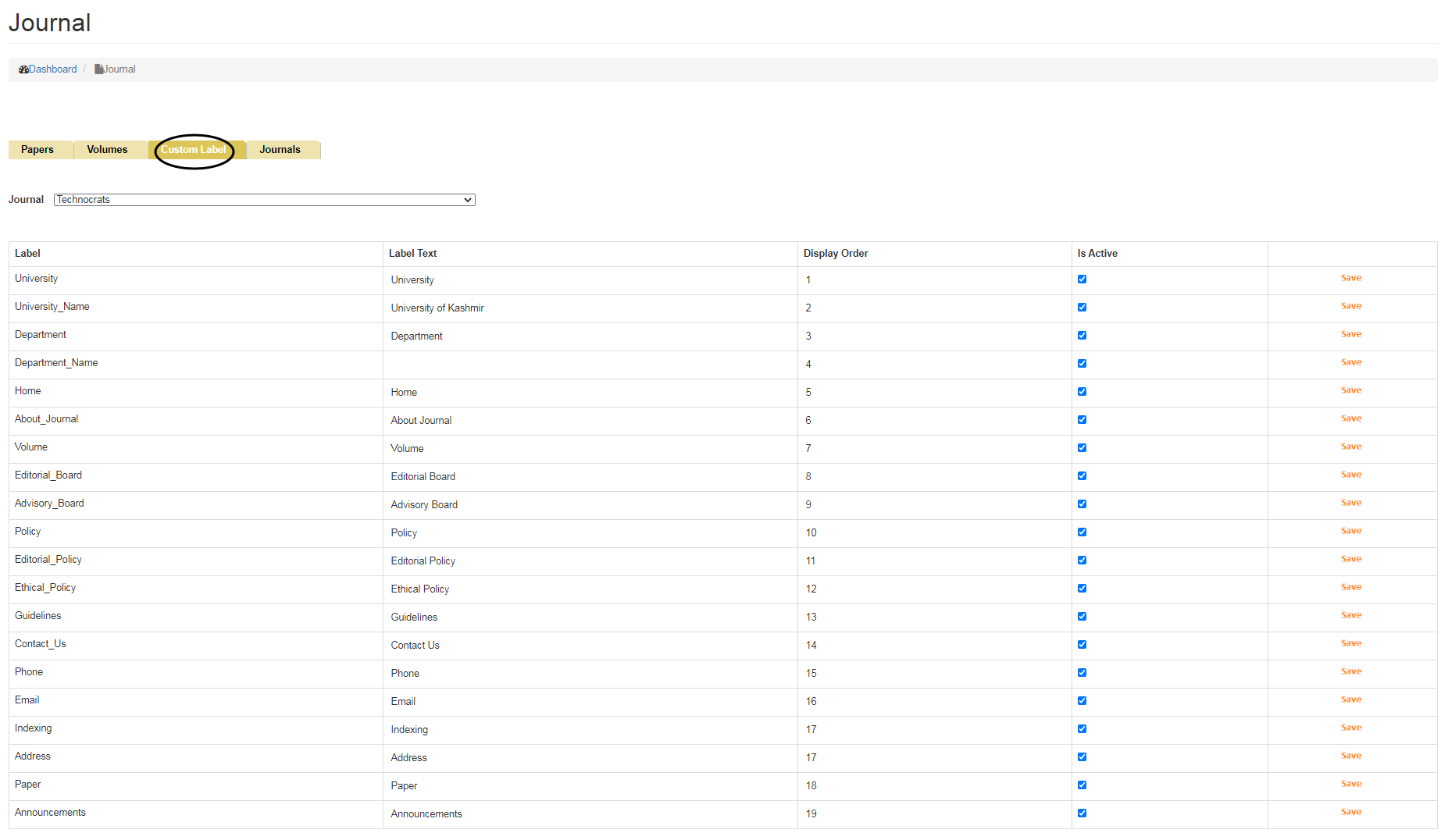The image size is (1448, 840).
Task: Uncheck Is Active for University row
Action: tap(1082, 279)
